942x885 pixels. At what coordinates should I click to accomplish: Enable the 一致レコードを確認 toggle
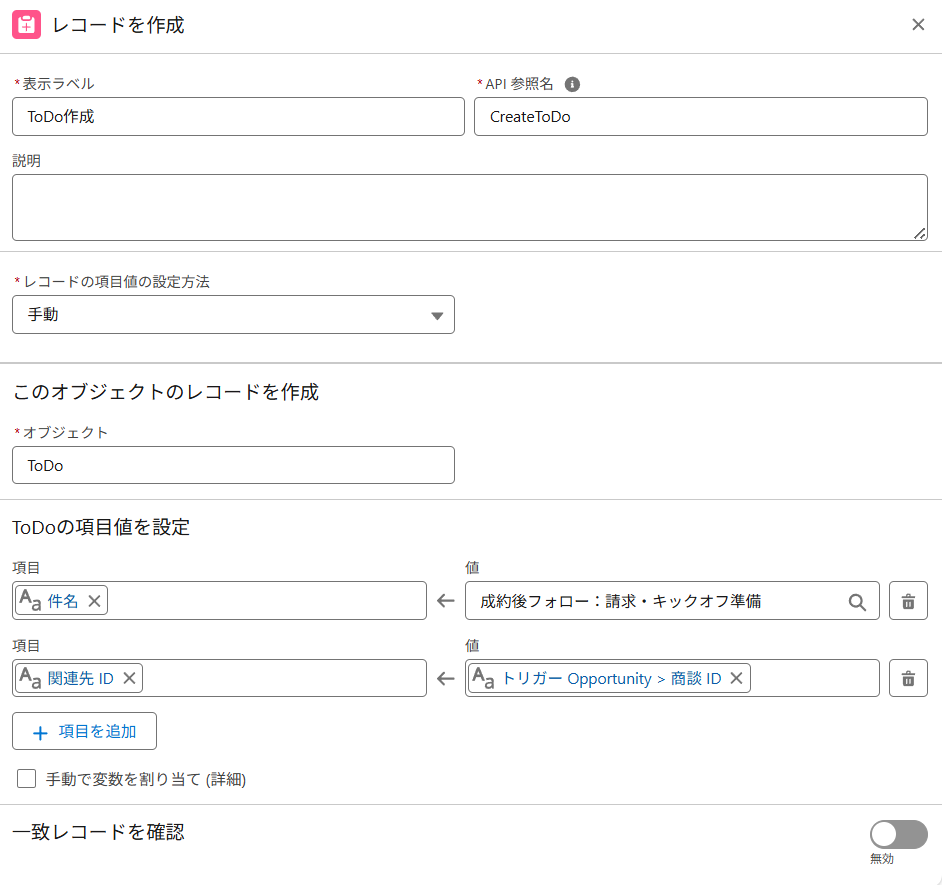(897, 834)
